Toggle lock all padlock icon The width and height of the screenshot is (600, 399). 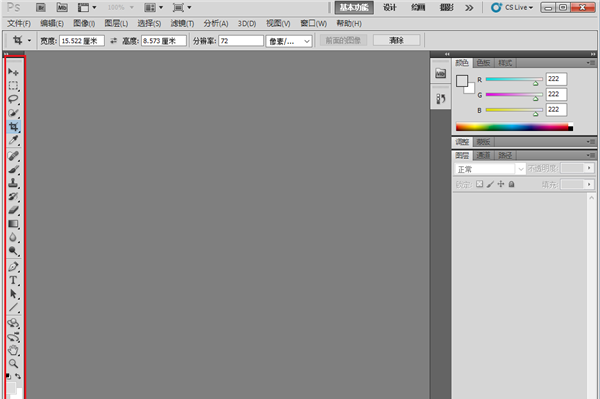point(512,184)
